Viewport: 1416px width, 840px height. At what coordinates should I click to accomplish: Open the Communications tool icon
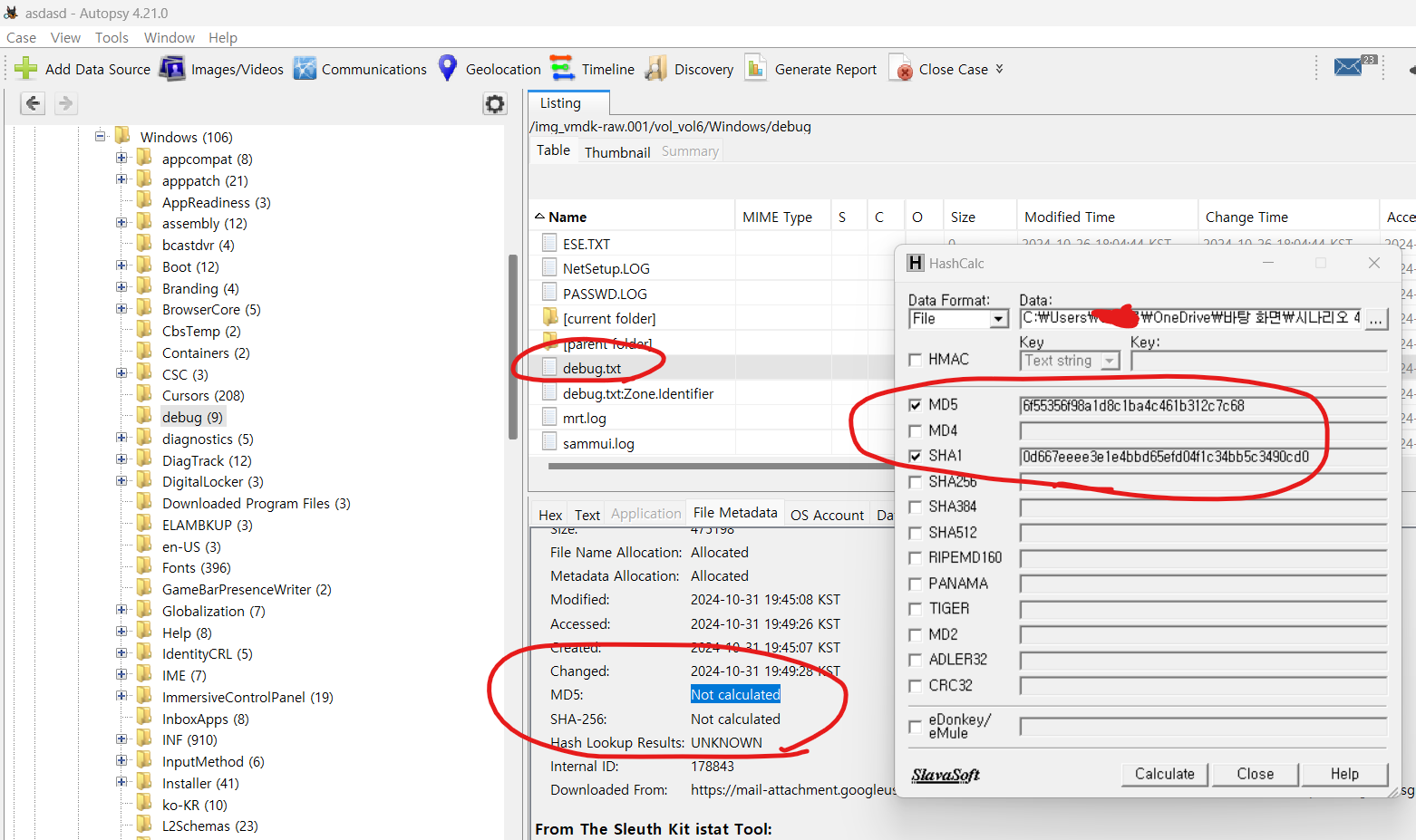click(305, 69)
